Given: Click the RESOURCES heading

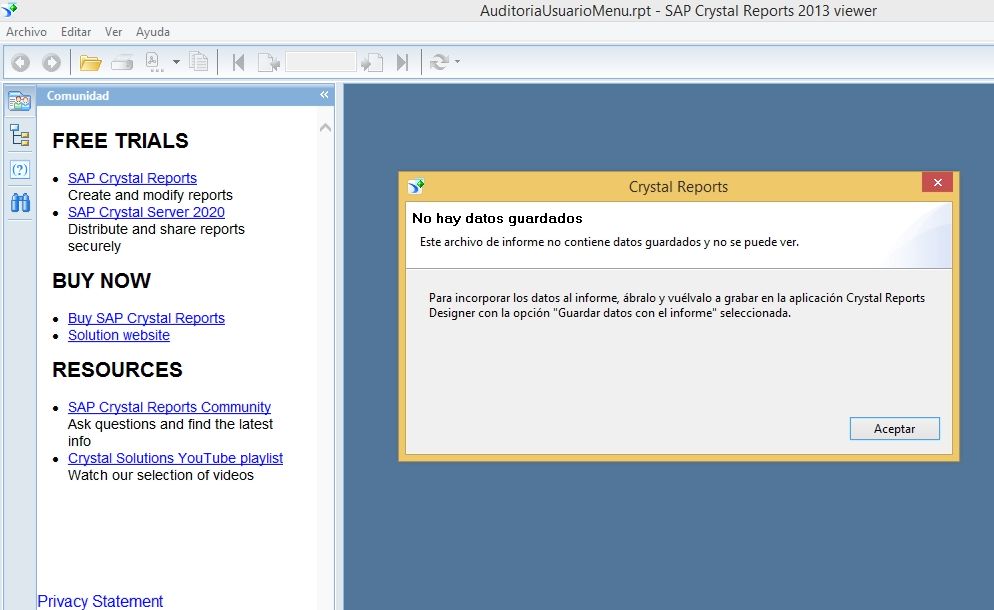Looking at the screenshot, I should pos(117,370).
